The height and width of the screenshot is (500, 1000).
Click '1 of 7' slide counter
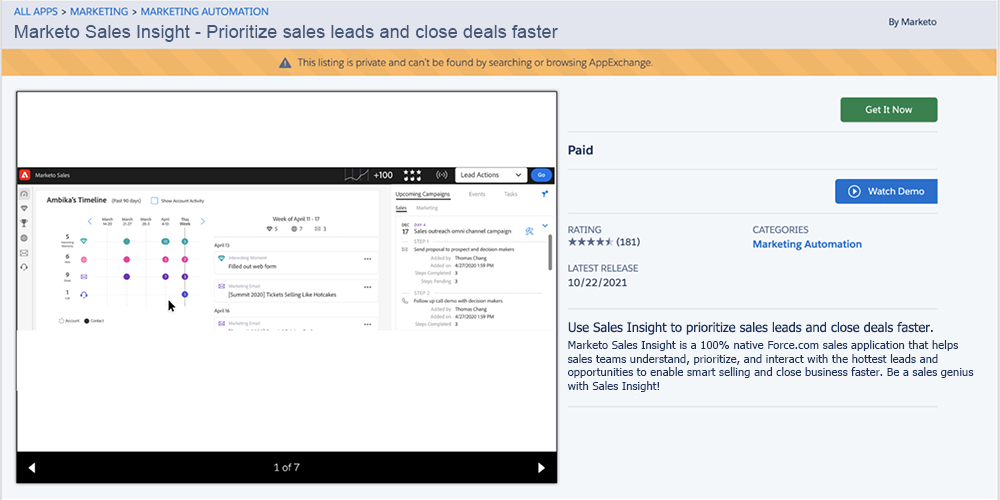(286, 467)
